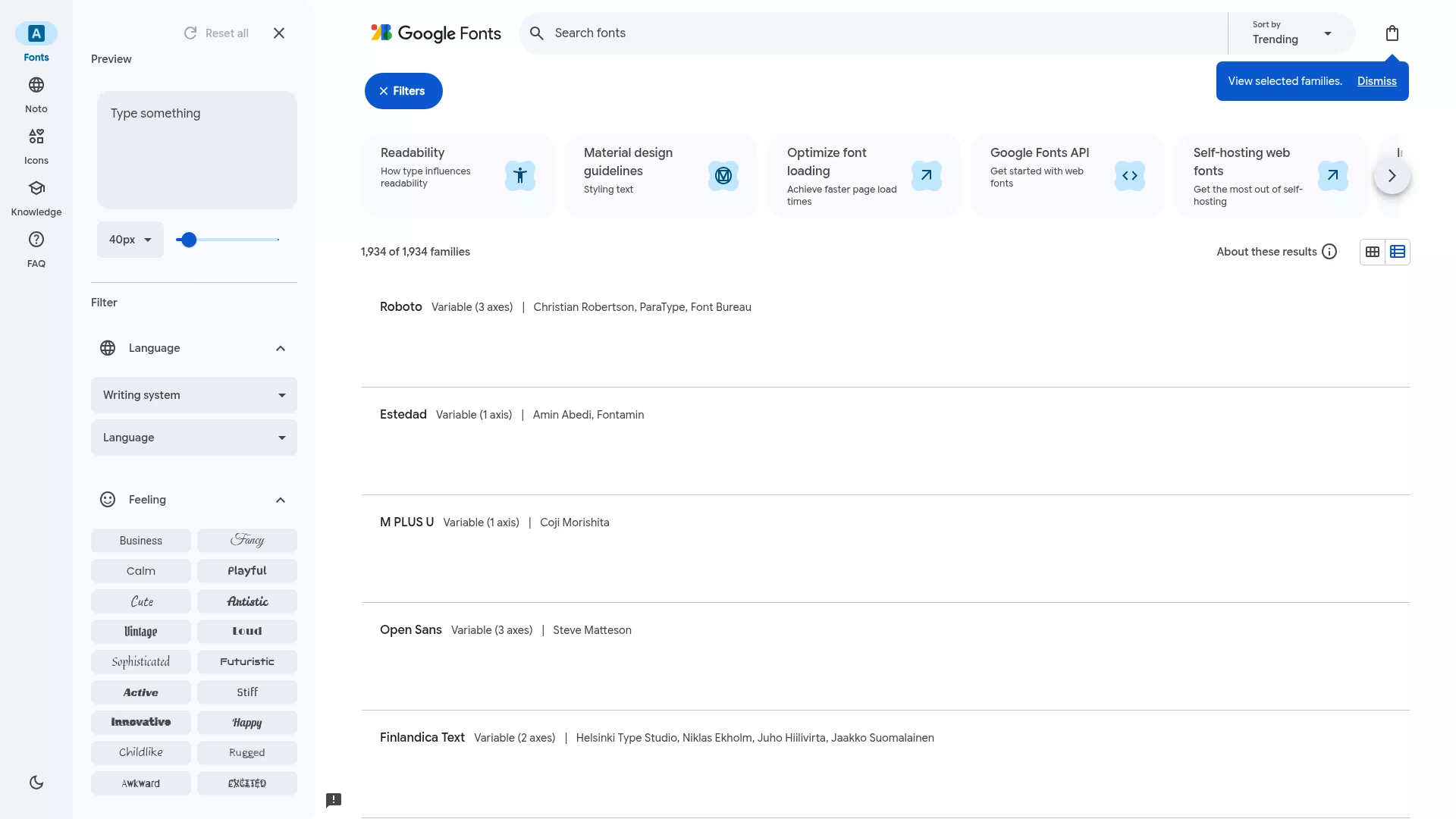Click the Material design guidelines icon
Image resolution: width=1456 pixels, height=819 pixels.
coord(723,176)
